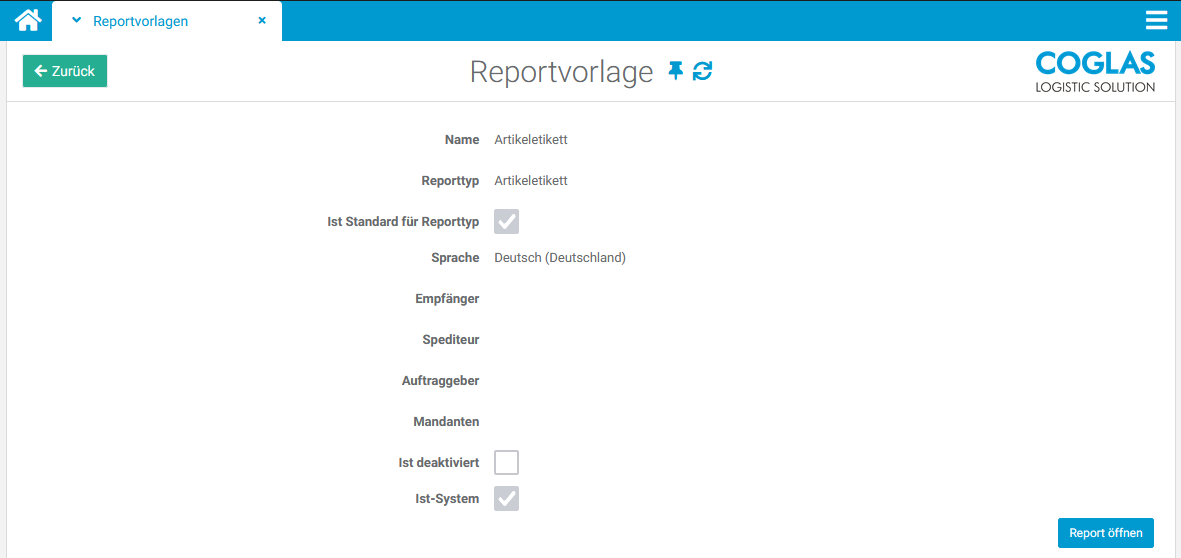This screenshot has height=558, width=1181.
Task: Open the hamburger main menu
Action: point(1157,21)
